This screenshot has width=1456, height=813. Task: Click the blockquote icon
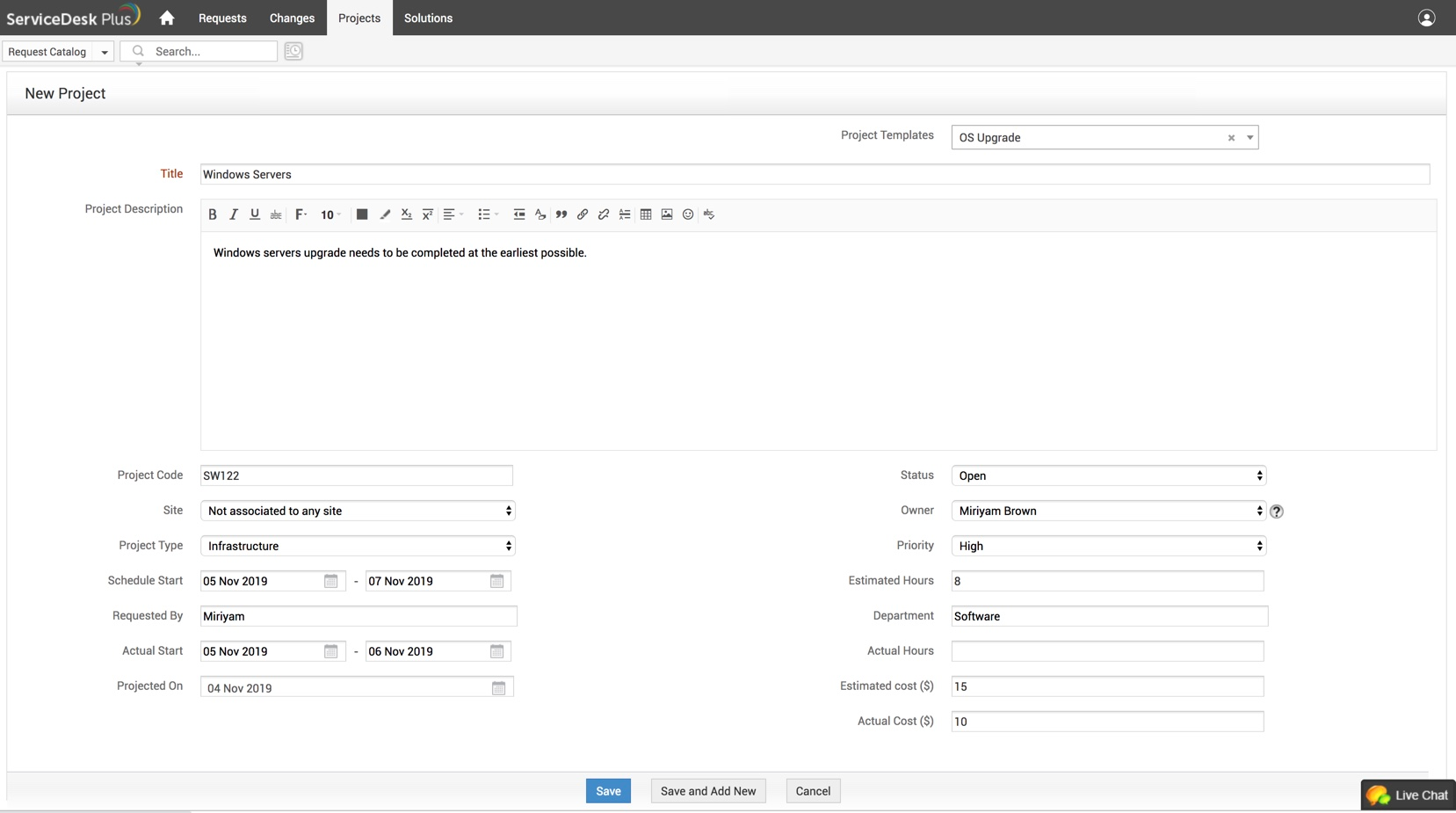tap(561, 214)
